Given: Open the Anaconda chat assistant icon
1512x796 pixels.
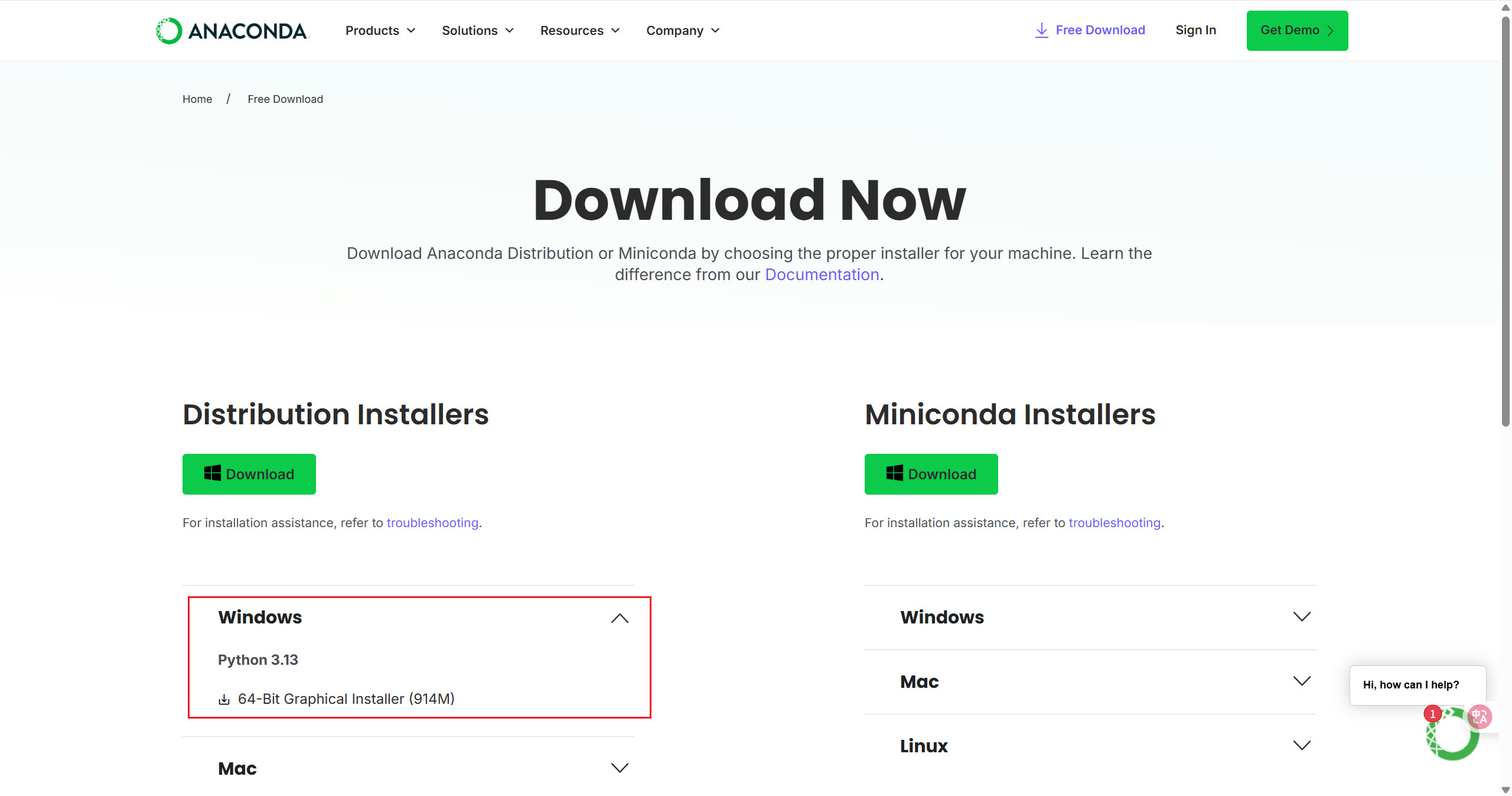Looking at the screenshot, I should (x=1452, y=735).
